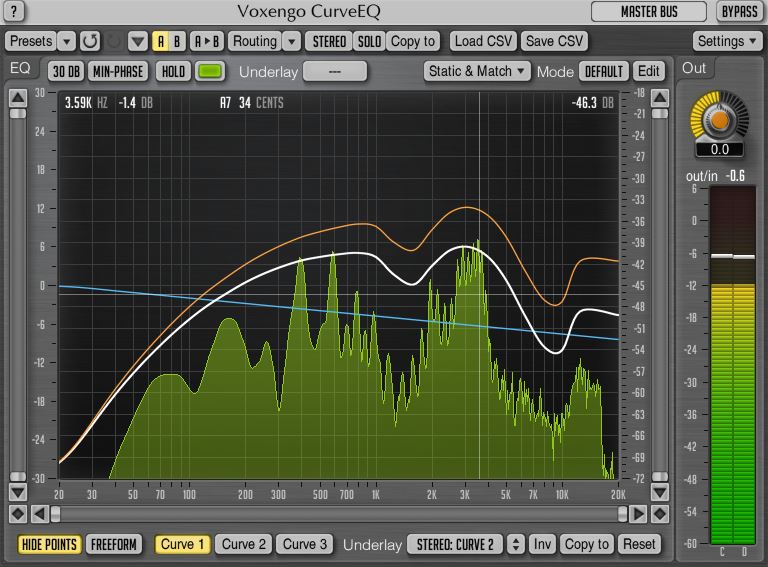Screen dimensions: 768x567
Task: Click the horizontal scroll left arrow
Action: [39, 514]
